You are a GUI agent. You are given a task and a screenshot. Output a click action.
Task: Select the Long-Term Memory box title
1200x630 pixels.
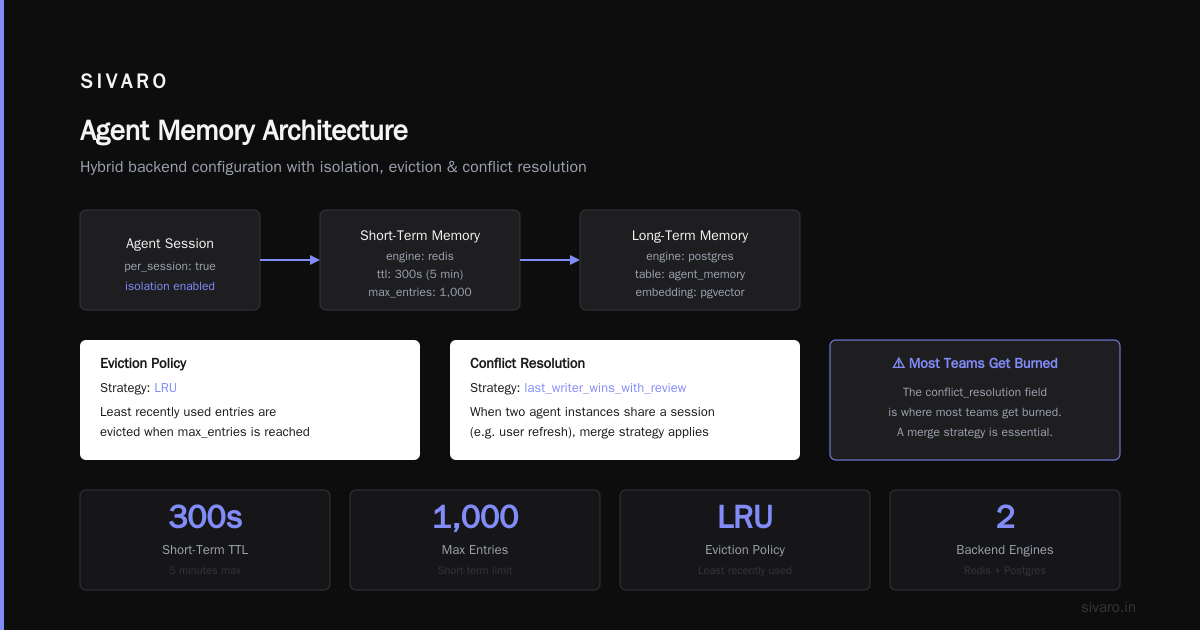(x=690, y=236)
